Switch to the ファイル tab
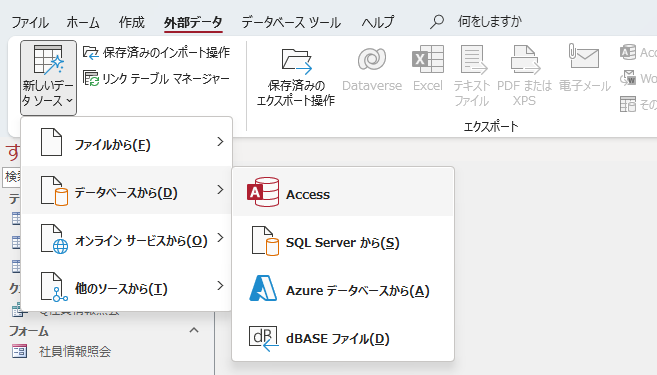This screenshot has height=375, width=657. [30, 22]
